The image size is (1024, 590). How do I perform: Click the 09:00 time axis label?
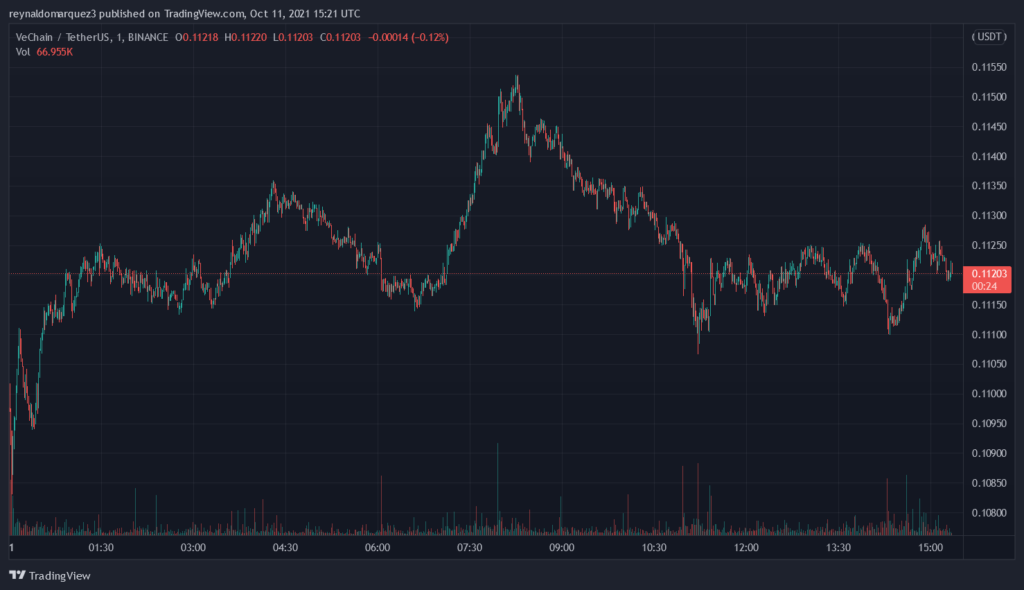point(561,548)
